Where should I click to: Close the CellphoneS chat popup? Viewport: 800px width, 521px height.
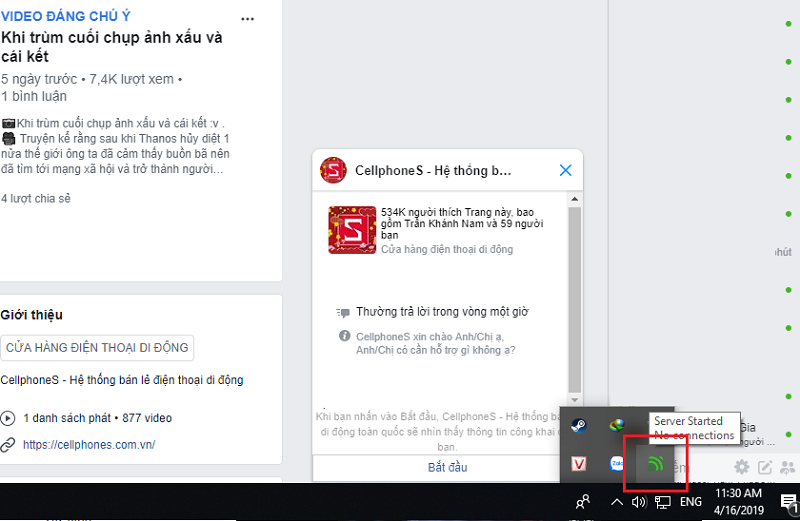coord(565,170)
